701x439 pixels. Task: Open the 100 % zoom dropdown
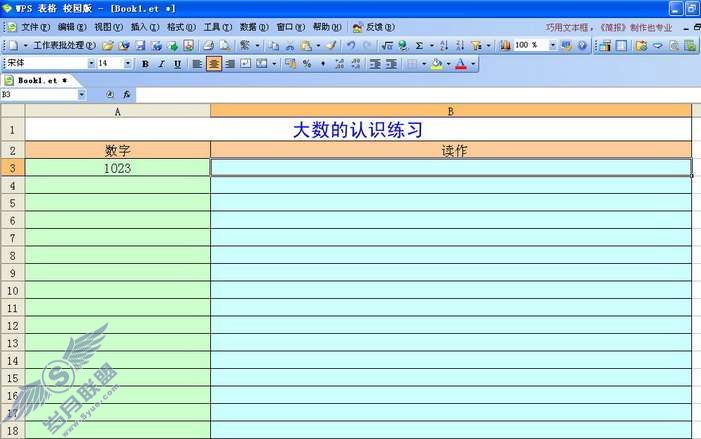pos(553,45)
